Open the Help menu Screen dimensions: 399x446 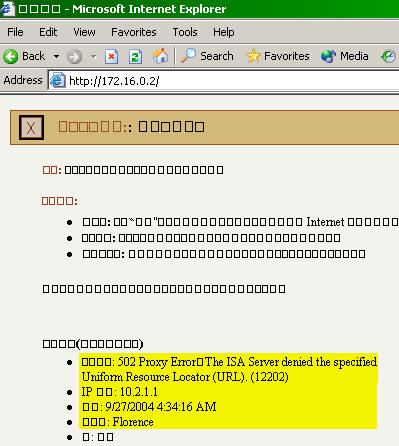pyautogui.click(x=224, y=32)
